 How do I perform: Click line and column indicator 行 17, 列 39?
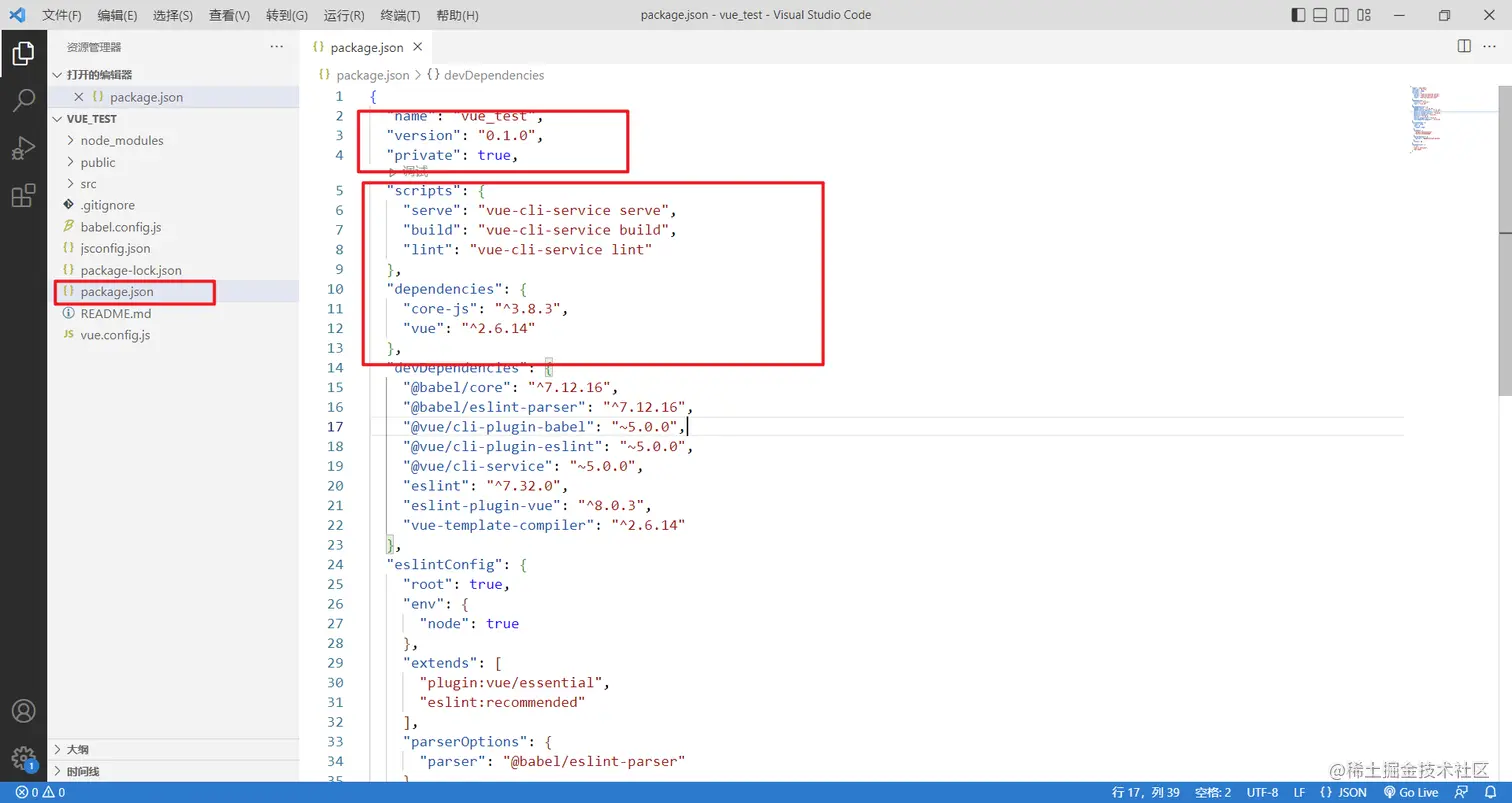pos(1147,792)
